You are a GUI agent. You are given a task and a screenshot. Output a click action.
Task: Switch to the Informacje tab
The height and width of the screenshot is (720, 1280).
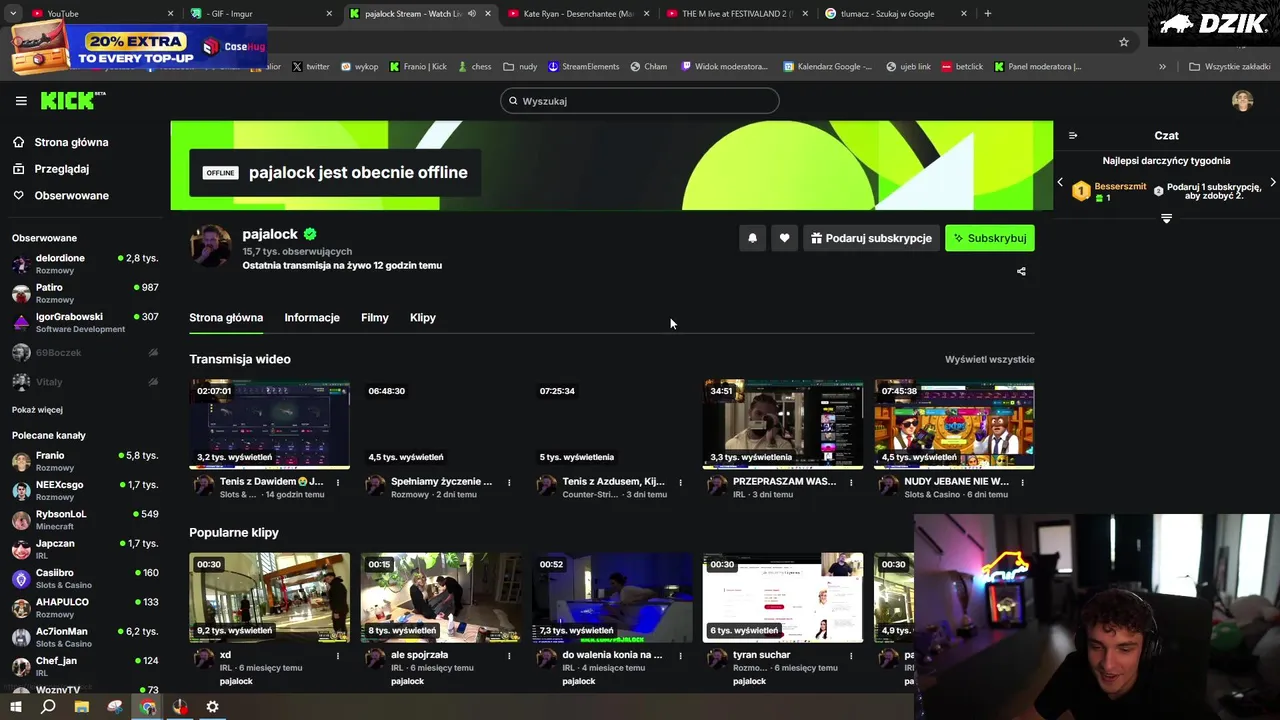312,318
